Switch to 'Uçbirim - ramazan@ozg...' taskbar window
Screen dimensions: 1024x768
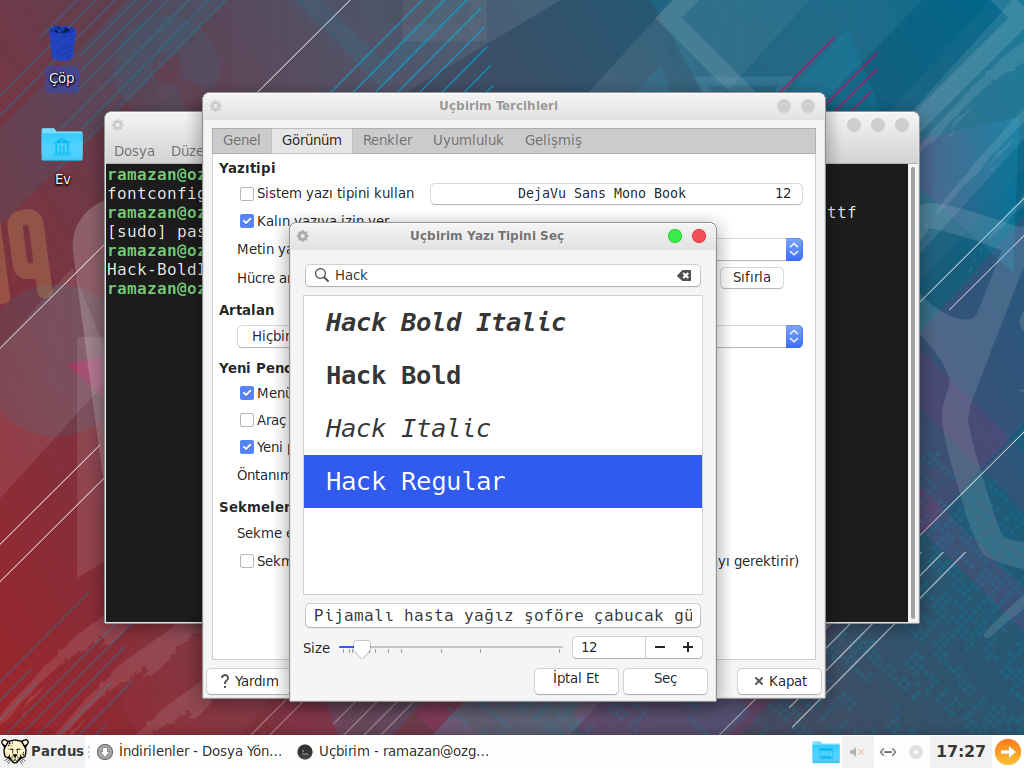pos(393,752)
